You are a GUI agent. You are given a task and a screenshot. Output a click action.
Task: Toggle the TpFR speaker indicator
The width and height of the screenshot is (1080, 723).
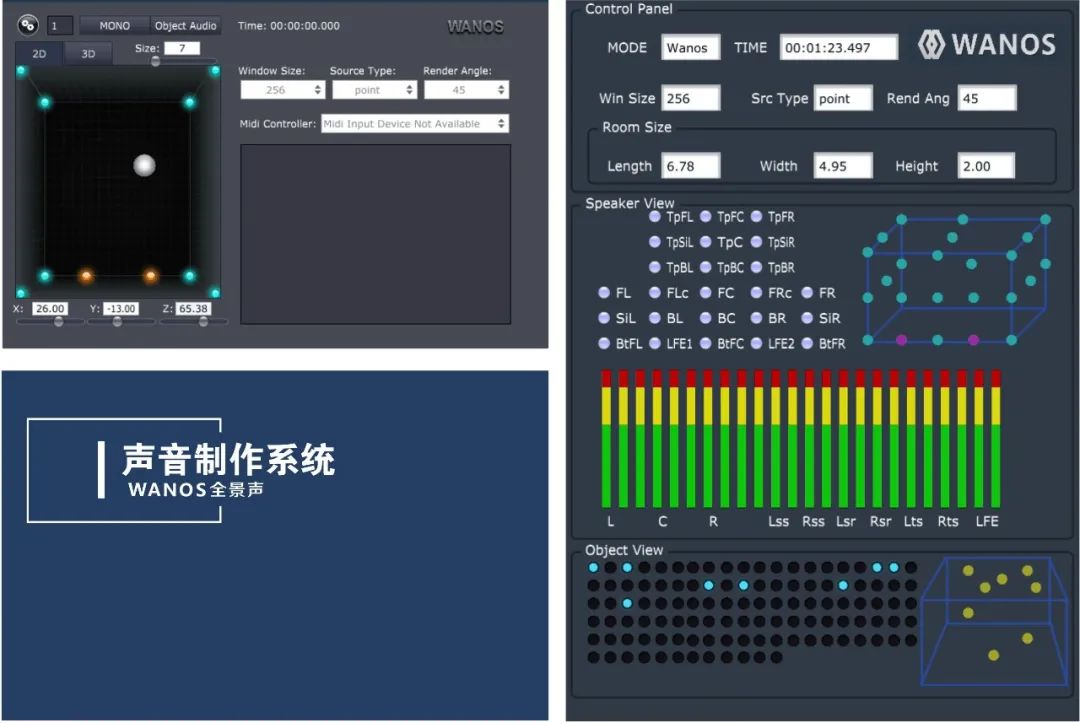756,216
